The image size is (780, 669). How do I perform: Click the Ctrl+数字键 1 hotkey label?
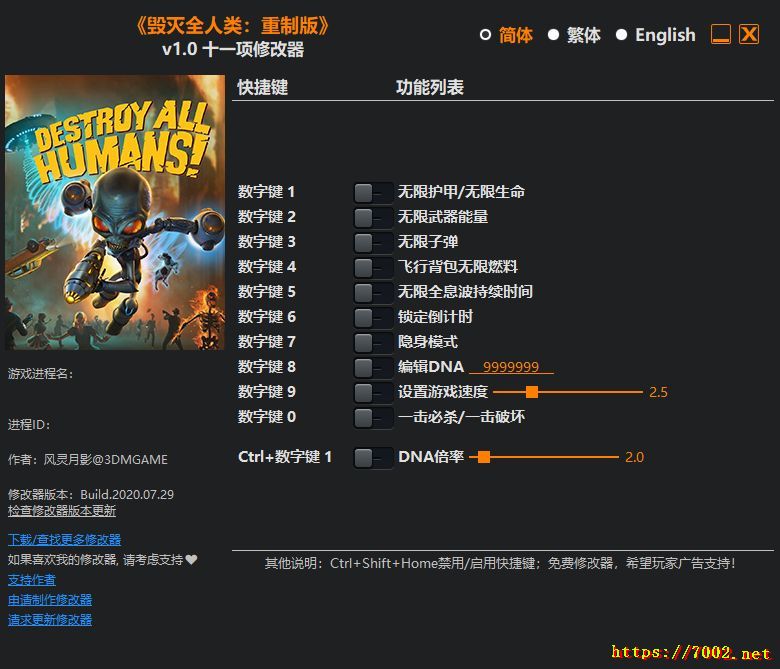(285, 457)
